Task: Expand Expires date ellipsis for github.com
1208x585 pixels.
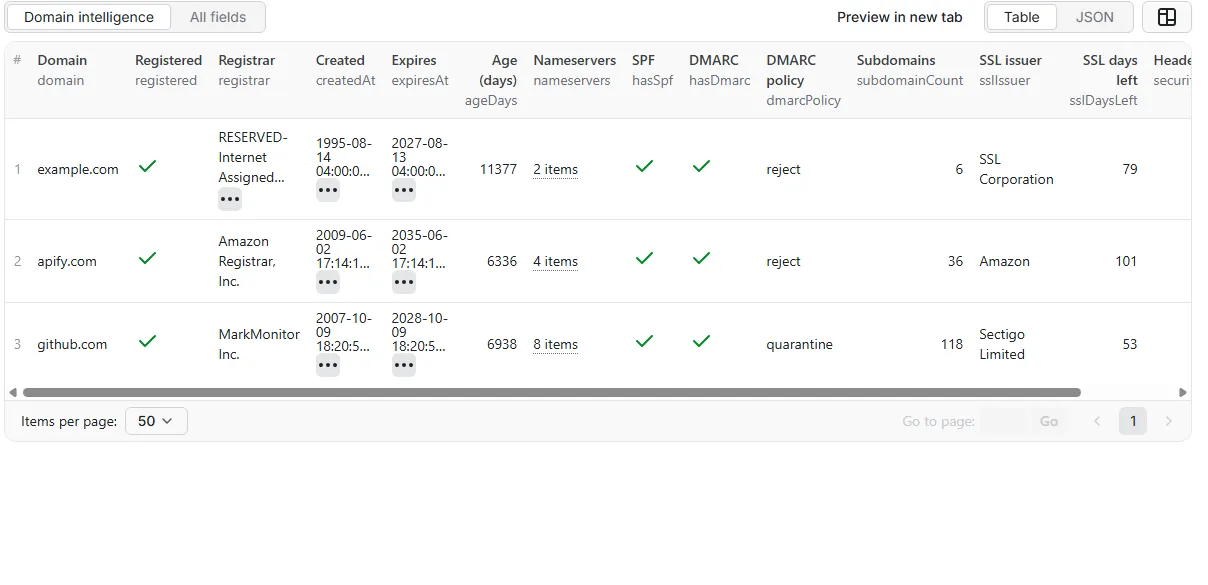Action: tap(404, 366)
